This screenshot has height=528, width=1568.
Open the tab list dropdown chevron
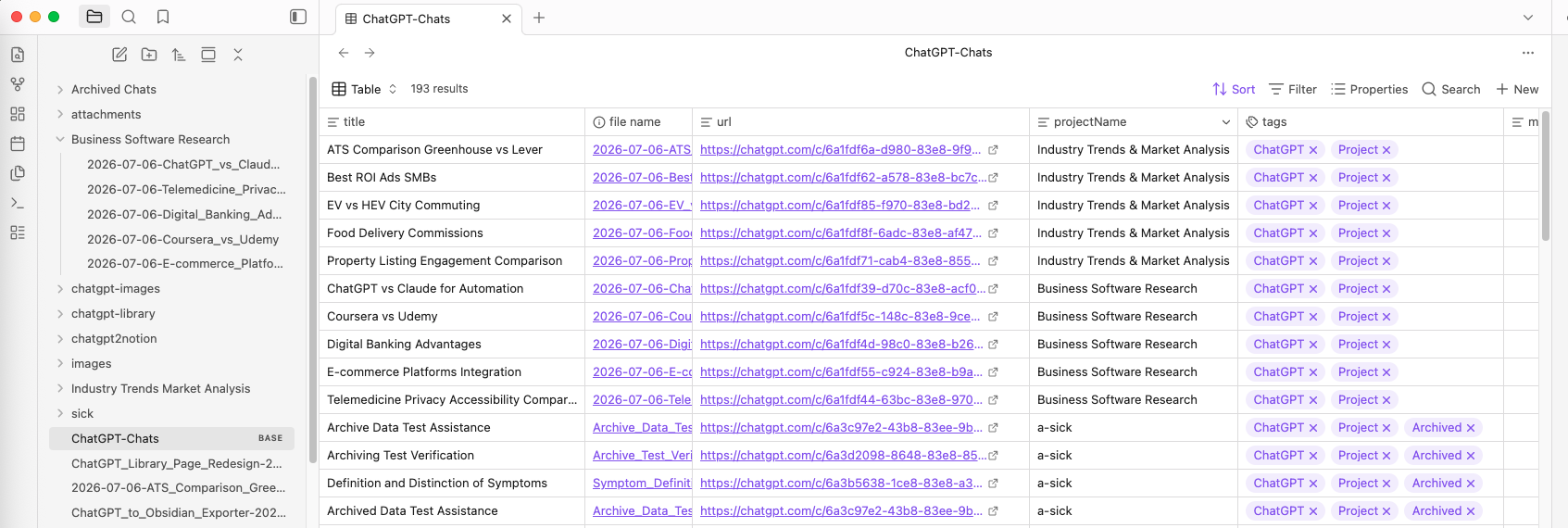1528,18
